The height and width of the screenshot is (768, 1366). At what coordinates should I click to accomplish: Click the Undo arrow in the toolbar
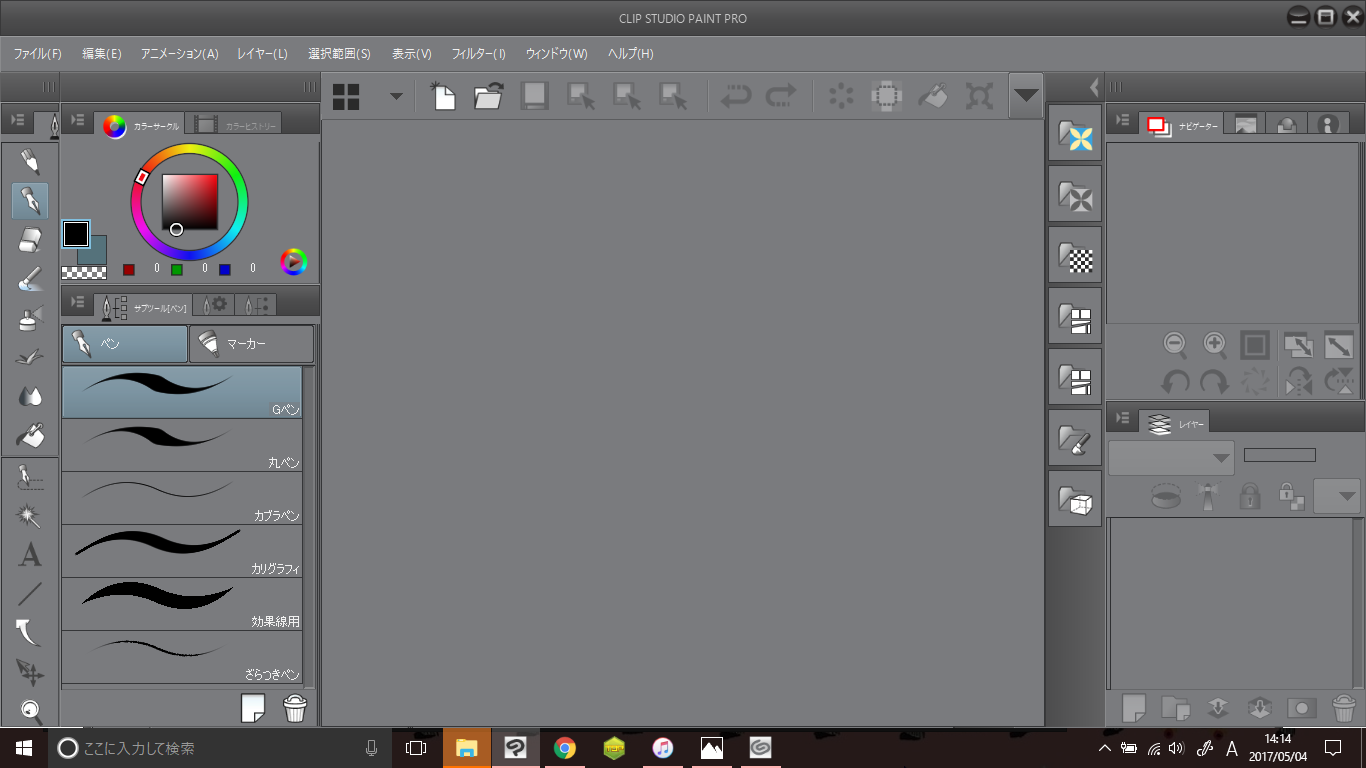point(735,96)
